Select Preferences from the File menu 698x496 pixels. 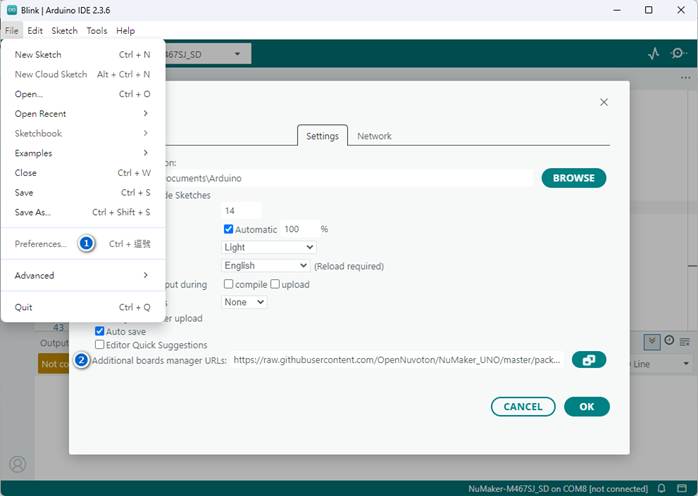click(x=41, y=244)
